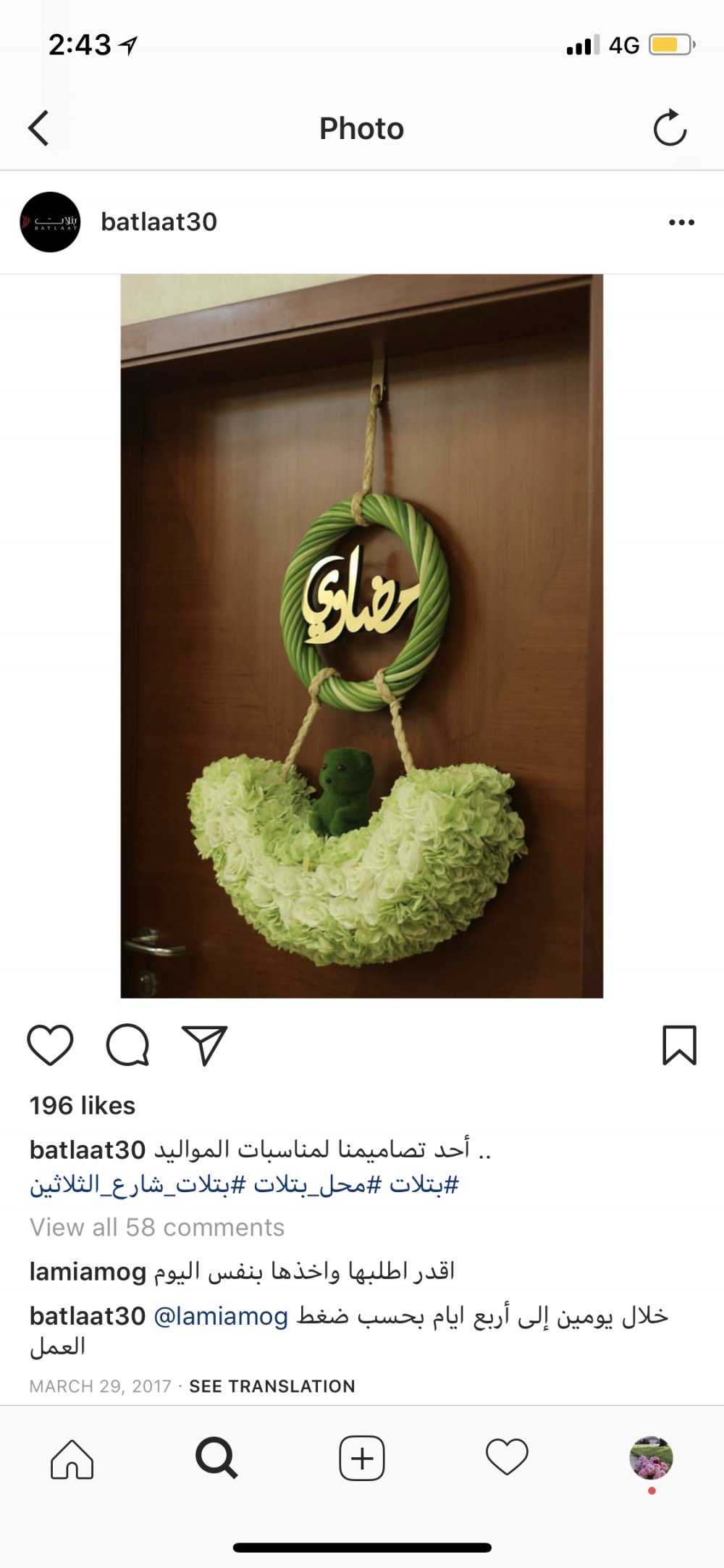
Task: Open the batlaat30 profile avatar
Action: 50,222
